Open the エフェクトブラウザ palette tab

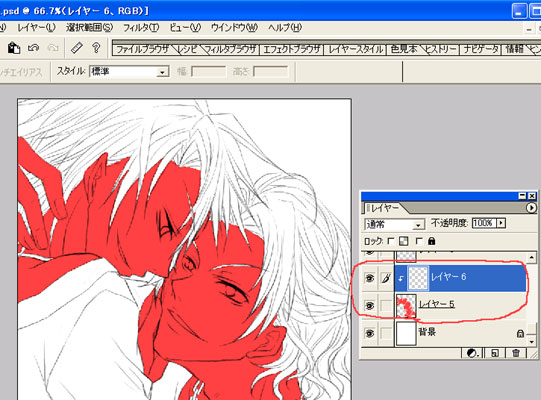pyautogui.click(x=292, y=49)
